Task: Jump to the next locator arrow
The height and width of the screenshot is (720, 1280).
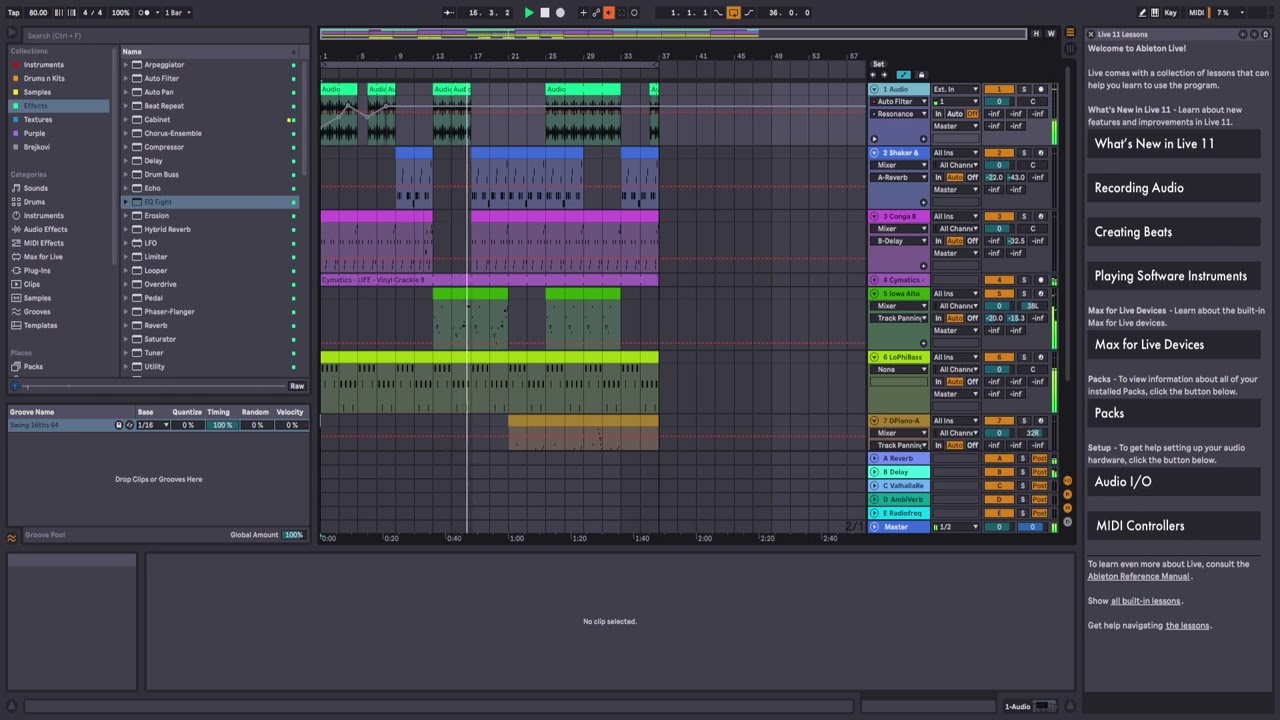Action: (x=884, y=75)
